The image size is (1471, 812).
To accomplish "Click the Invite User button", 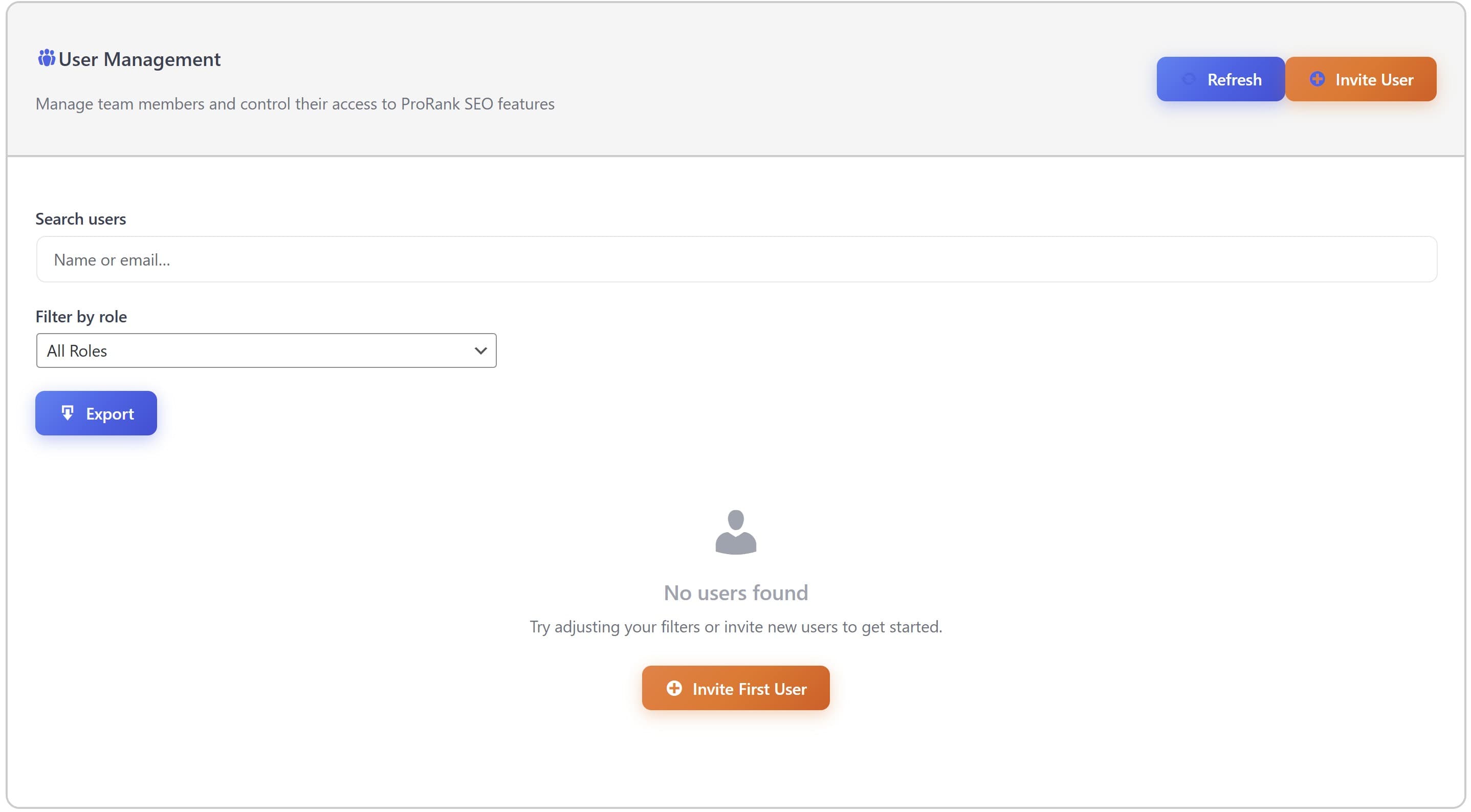I will pyautogui.click(x=1361, y=79).
